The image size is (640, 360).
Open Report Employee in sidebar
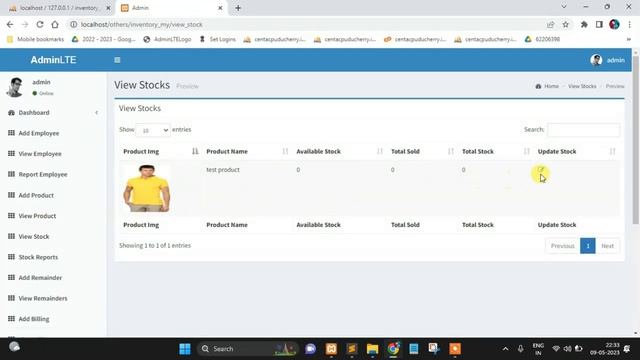point(43,174)
